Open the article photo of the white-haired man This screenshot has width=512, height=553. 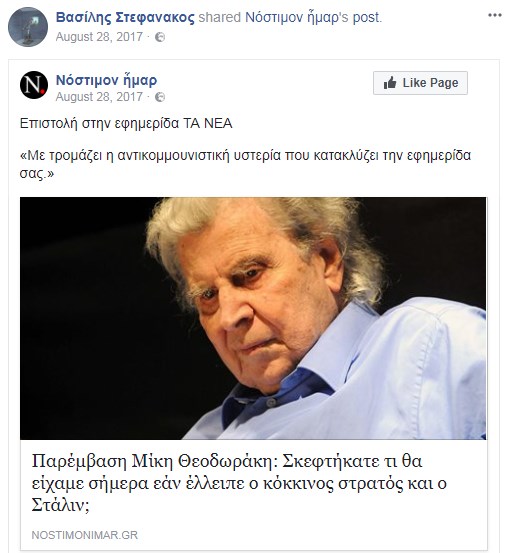coord(253,318)
